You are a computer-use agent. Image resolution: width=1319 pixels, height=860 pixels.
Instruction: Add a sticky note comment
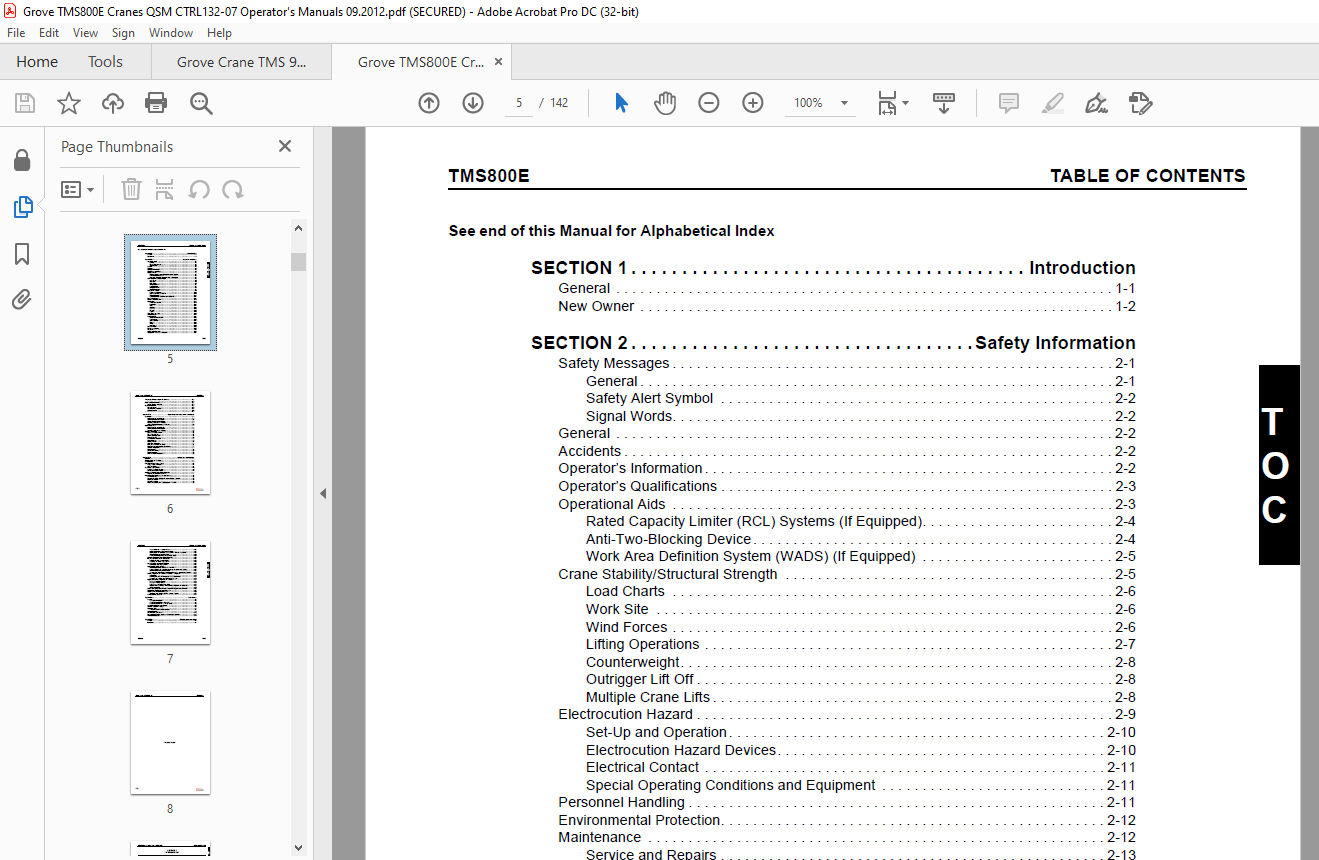(x=1009, y=103)
